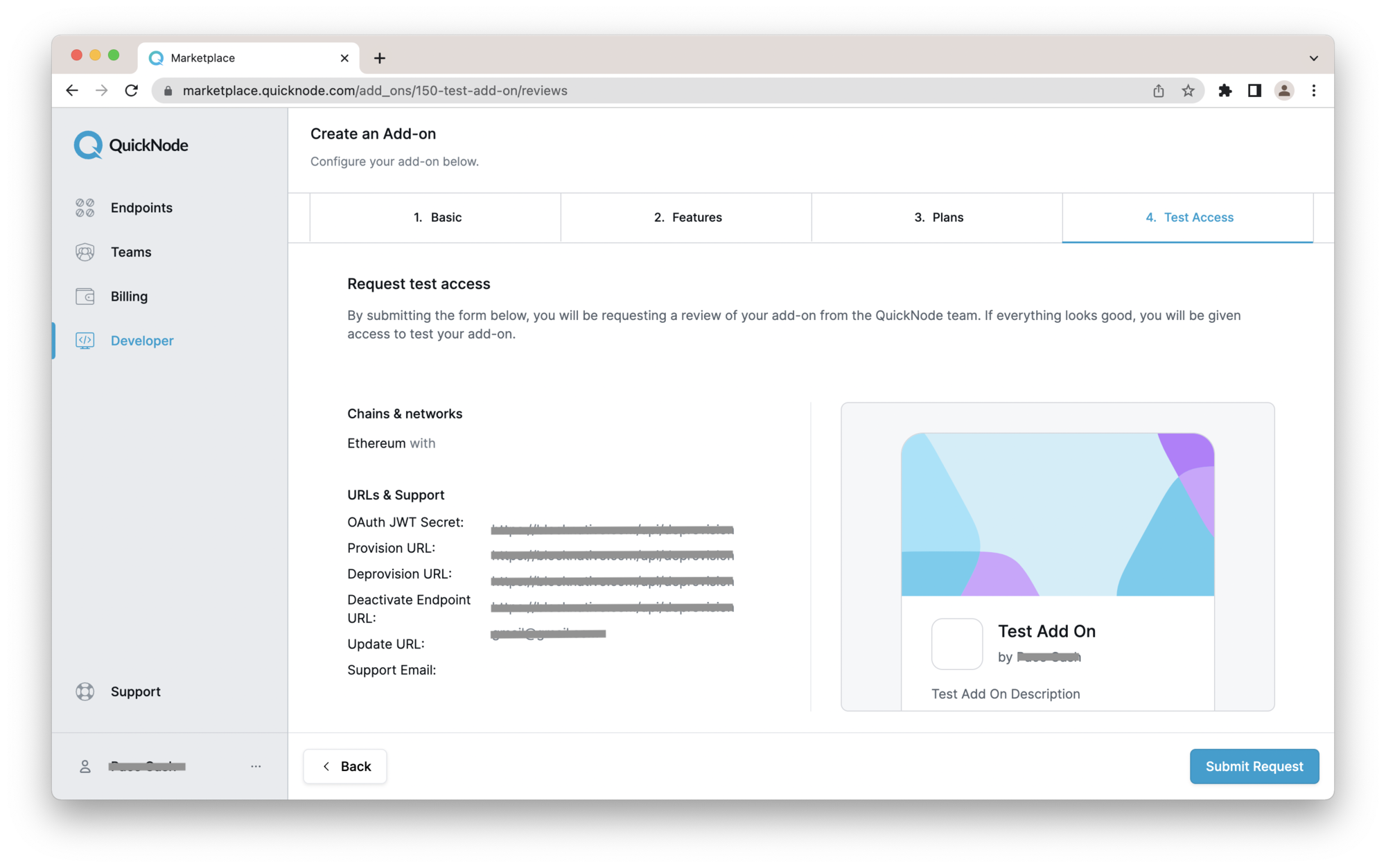Open the browser extensions puzzle icon
The height and width of the screenshot is (868, 1386).
tap(1225, 91)
